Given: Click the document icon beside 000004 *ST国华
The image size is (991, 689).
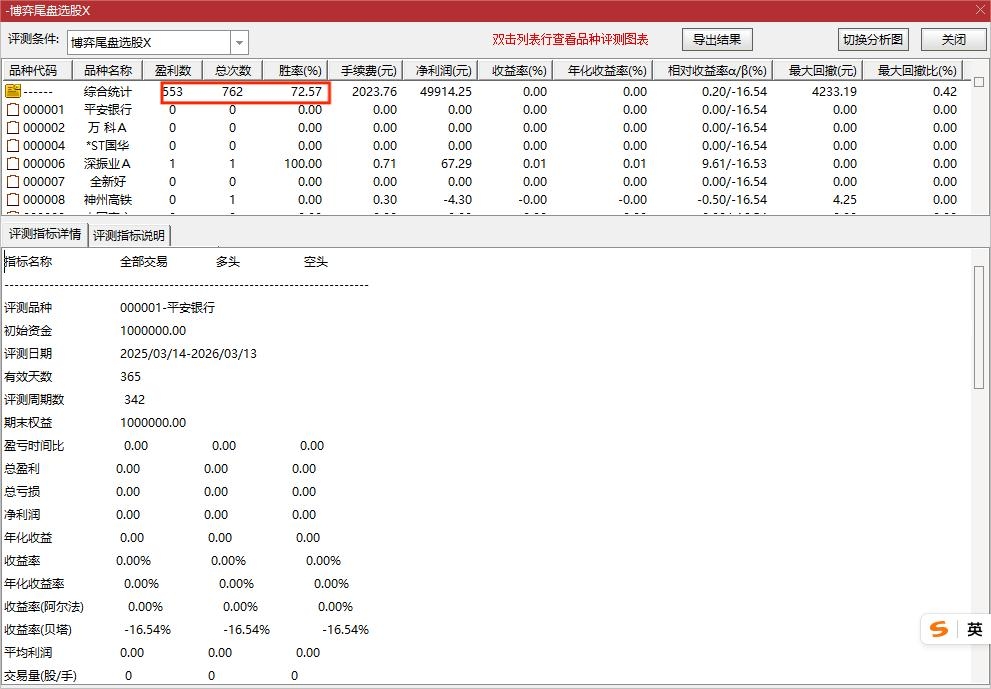Looking at the screenshot, I should 12,145.
